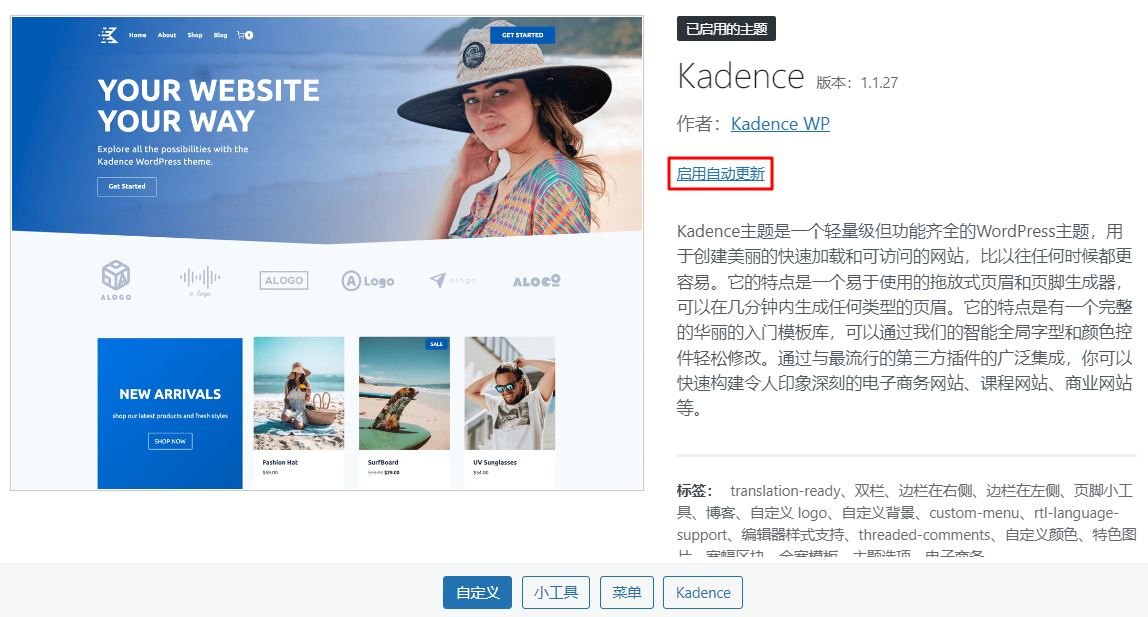This screenshot has height=617, width=1148.
Task: Click the 标签： label
Action: tap(695, 491)
